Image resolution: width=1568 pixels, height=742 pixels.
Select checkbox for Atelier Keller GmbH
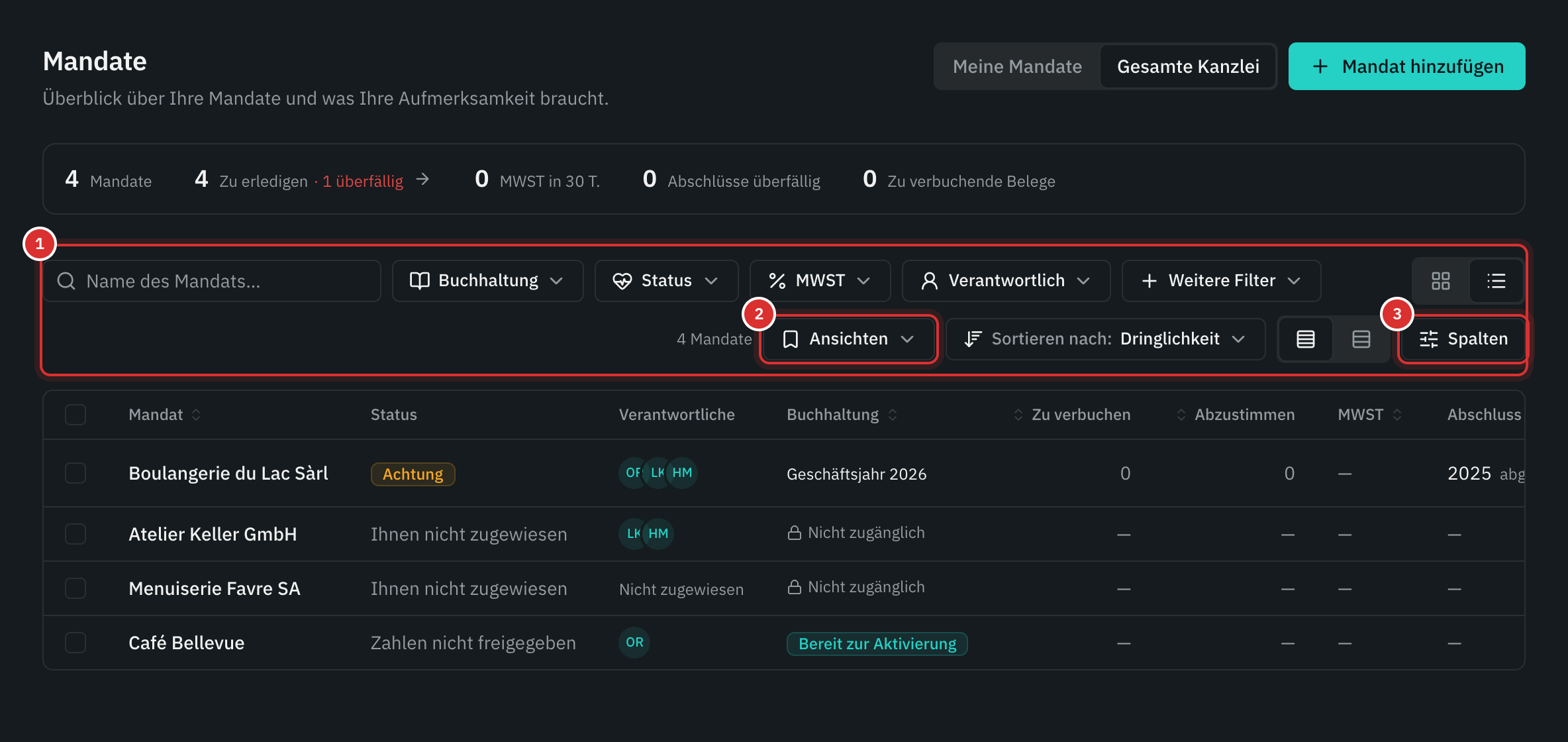75,534
